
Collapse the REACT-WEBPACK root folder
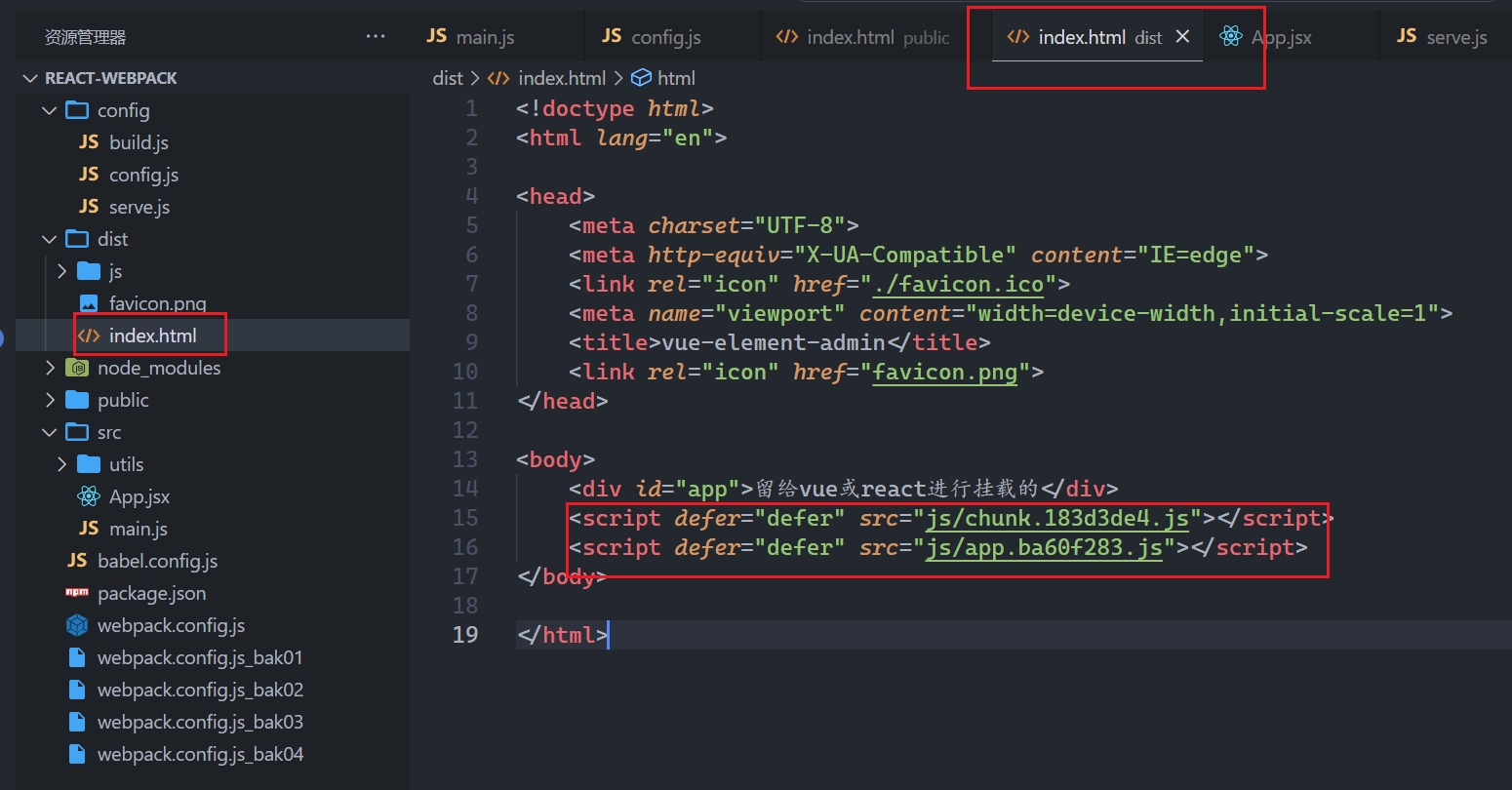pyautogui.click(x=29, y=78)
